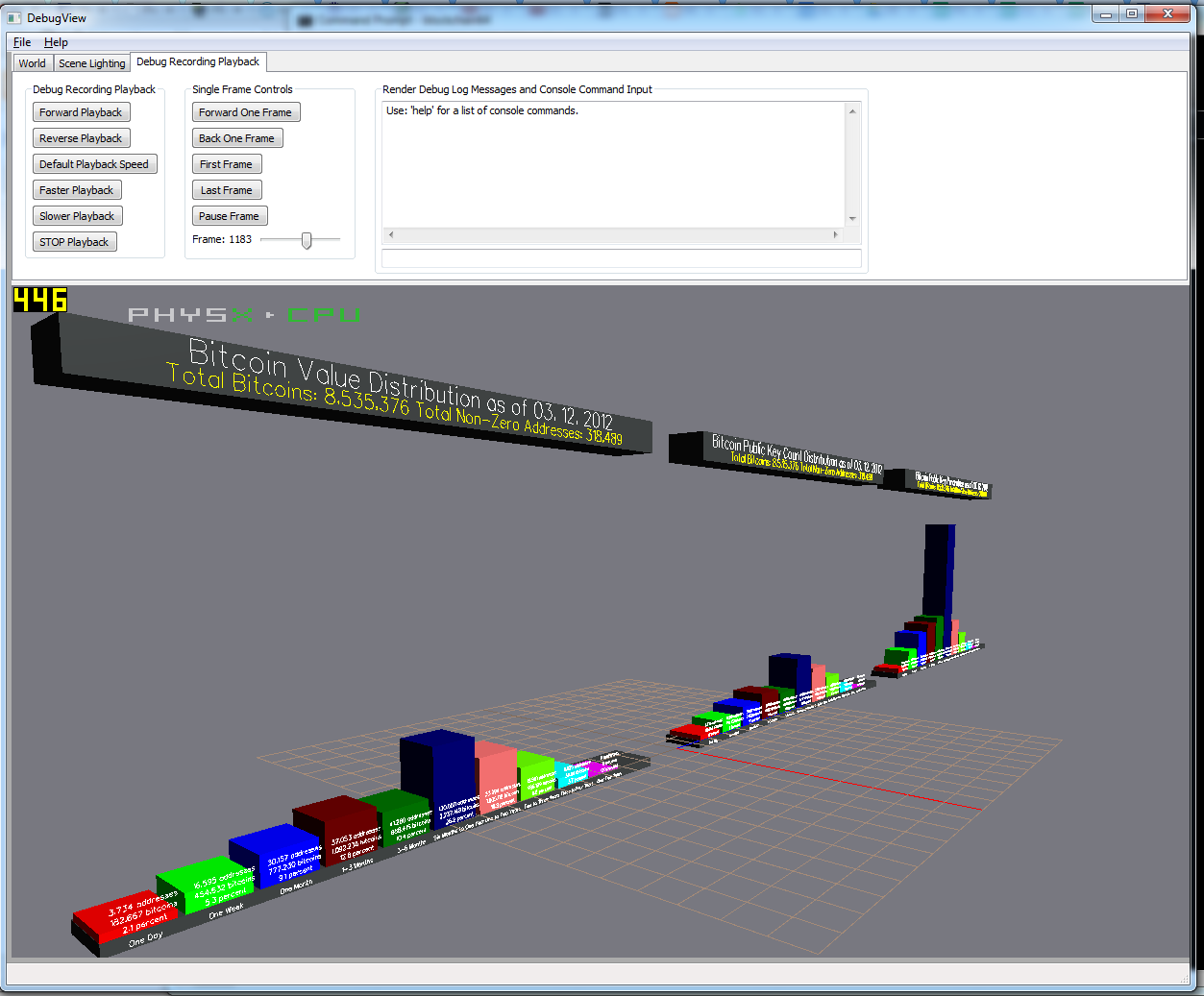Click the green One Week bar
Screen dimensions: 1204x996
pos(207,884)
